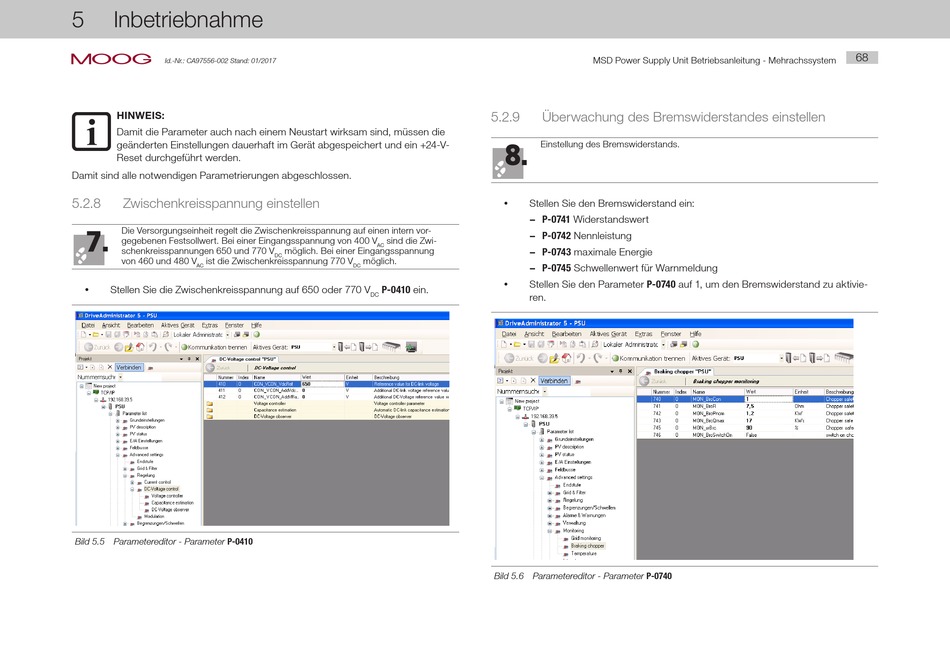950x672 pixels.
Task: Click Wert column header in Braking chopper table
Action: 768,391
